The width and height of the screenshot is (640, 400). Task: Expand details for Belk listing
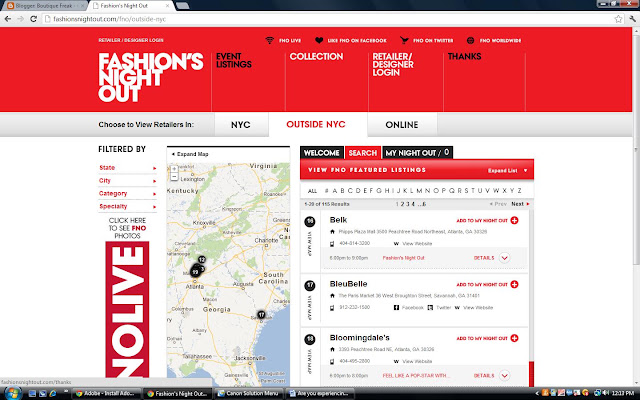click(504, 258)
